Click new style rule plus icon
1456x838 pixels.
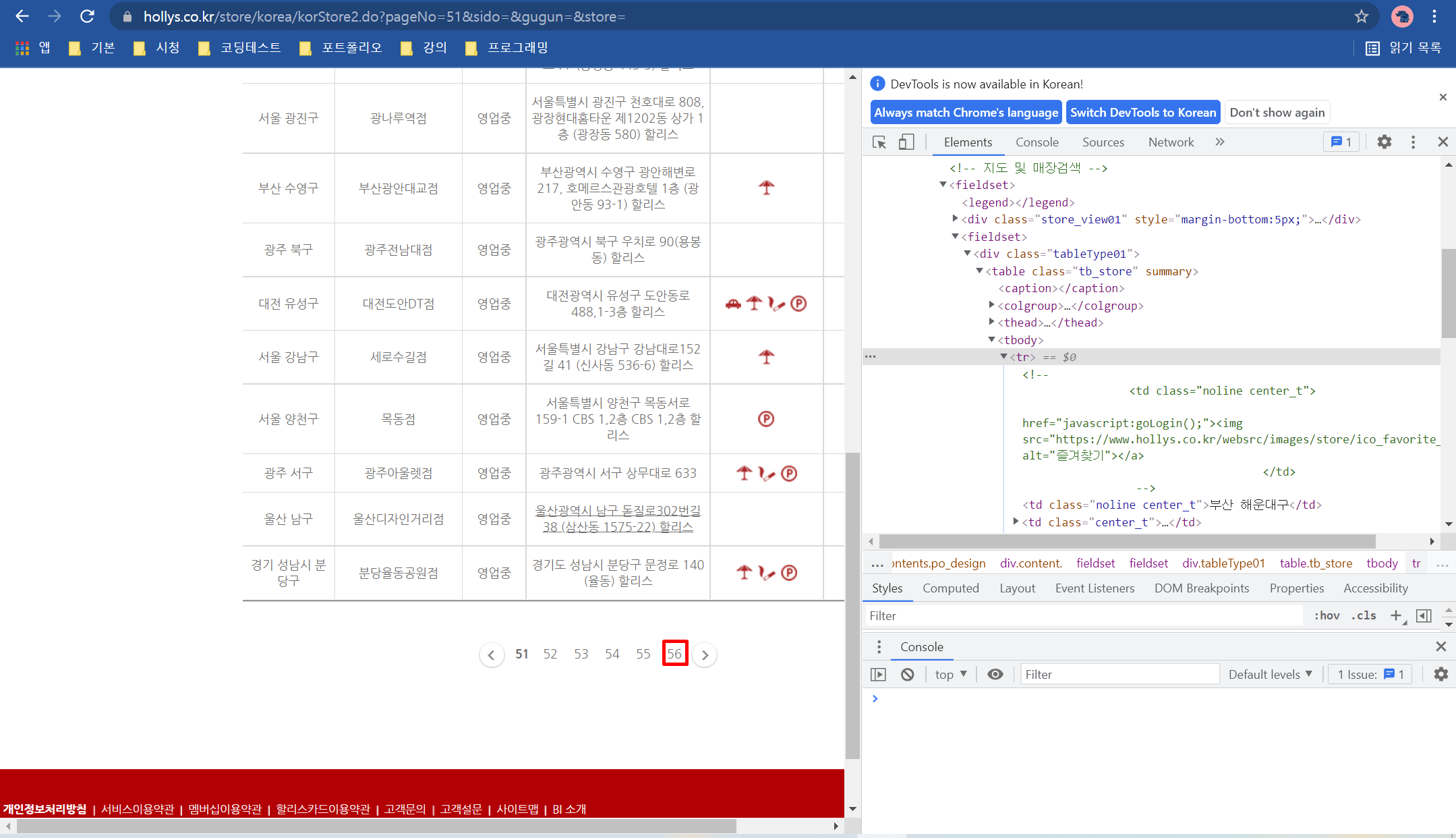click(x=1396, y=615)
